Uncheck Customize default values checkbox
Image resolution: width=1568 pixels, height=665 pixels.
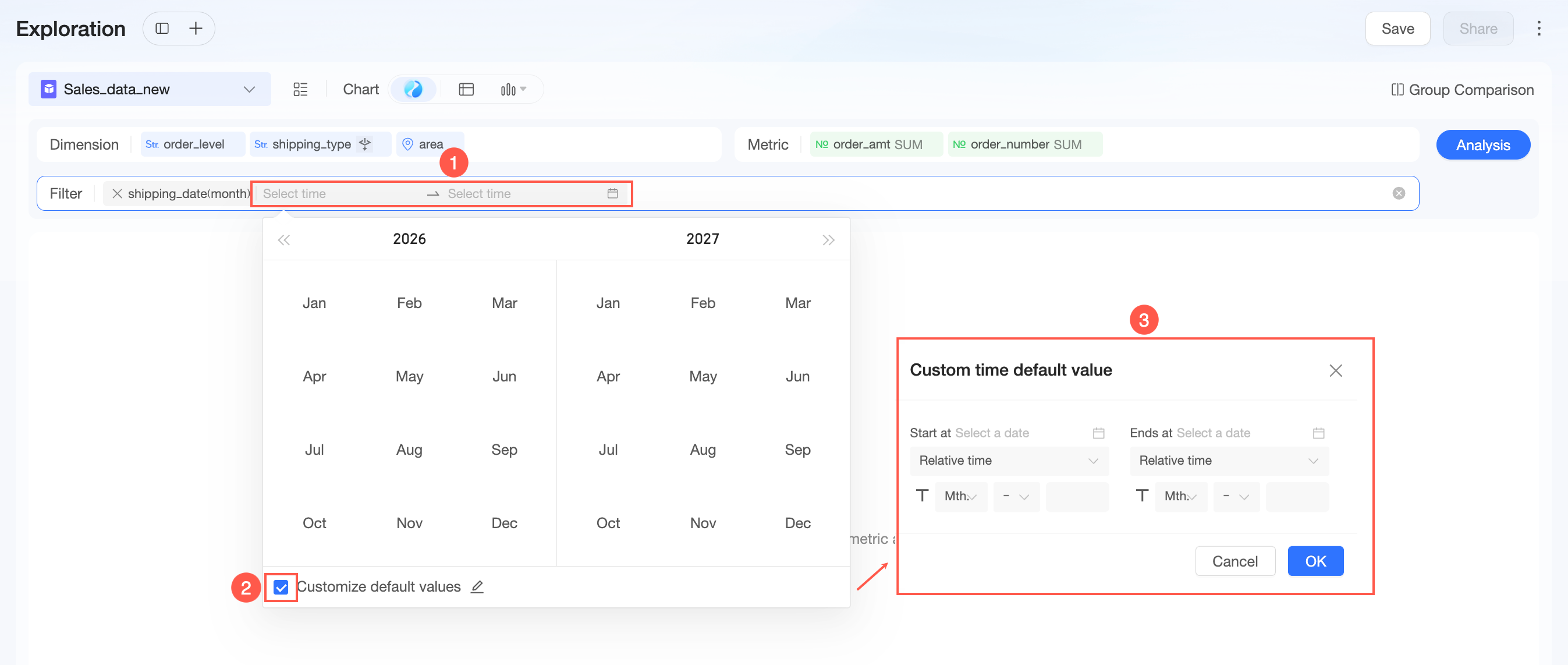[281, 587]
